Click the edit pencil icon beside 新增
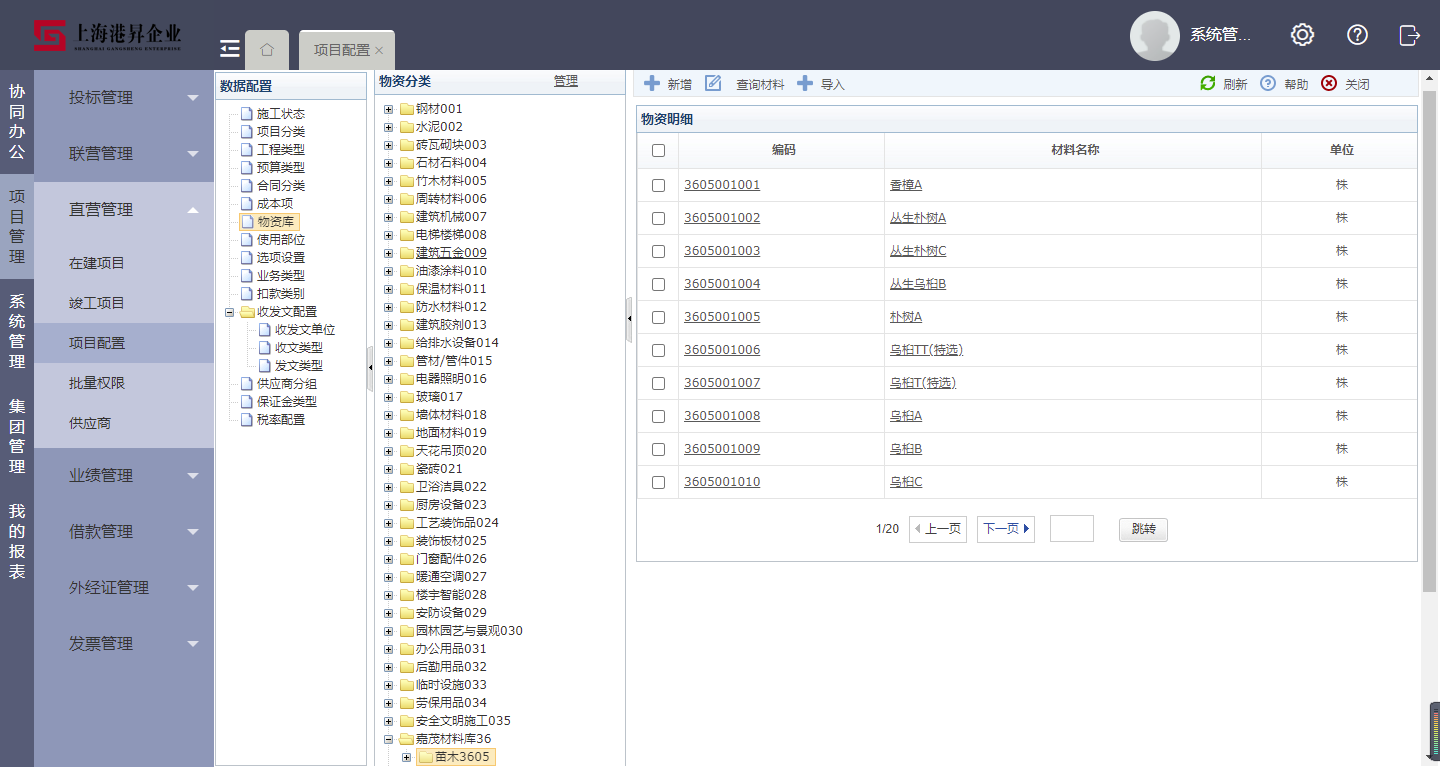Screen dimensions: 1440x767 pos(713,83)
